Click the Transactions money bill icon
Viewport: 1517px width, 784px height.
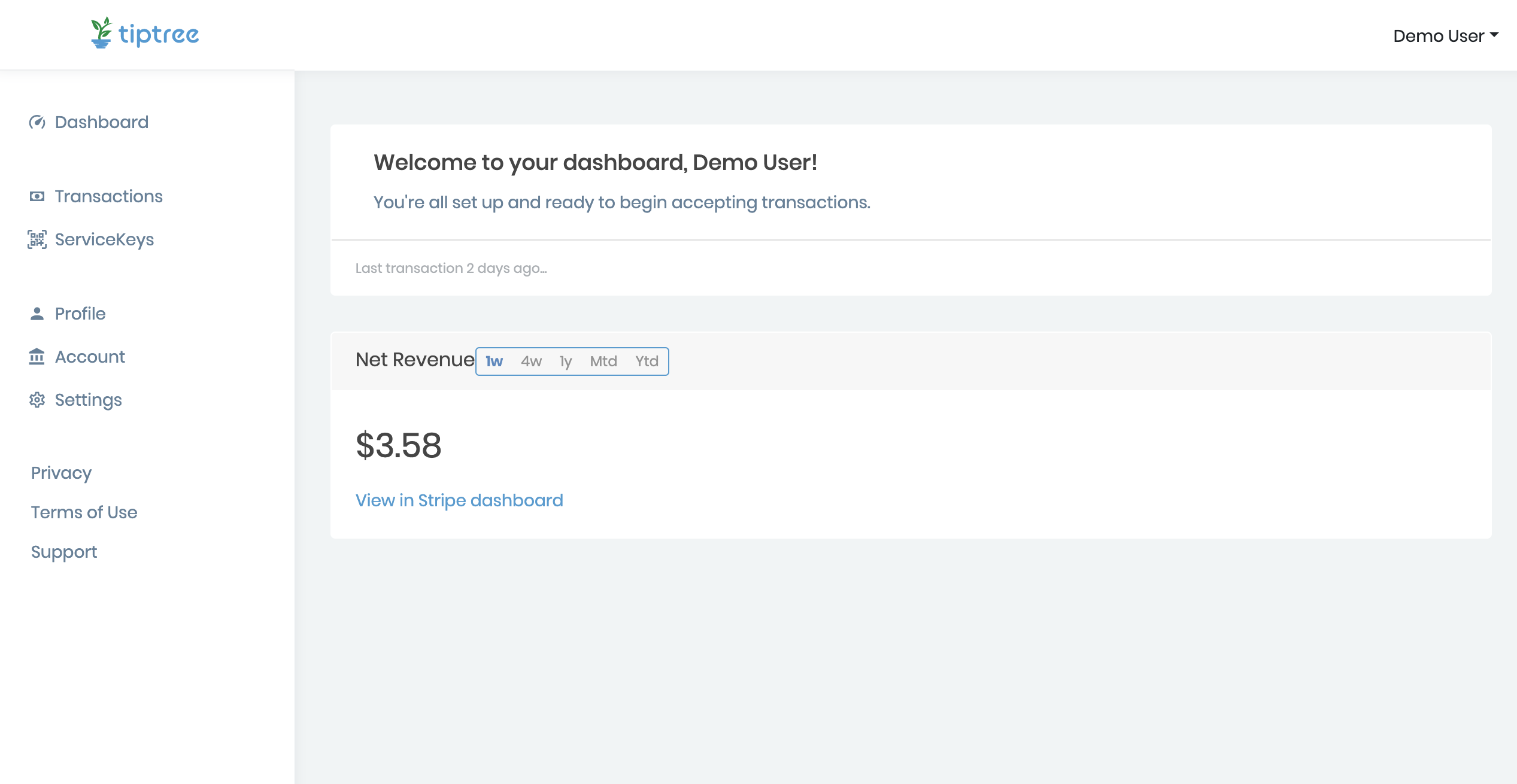click(37, 196)
